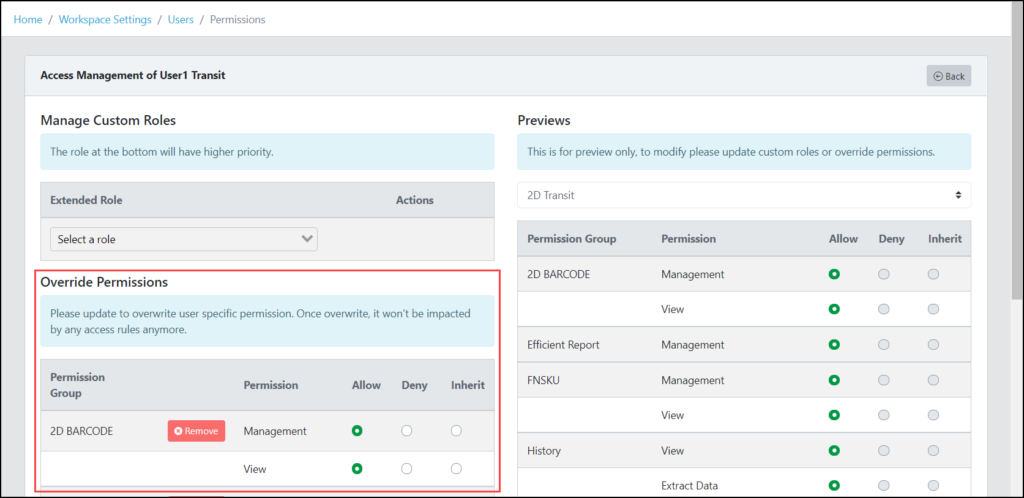Choose Inherit for 2D BARCODE View override
Image resolution: width=1024 pixels, height=498 pixels.
[x=456, y=469]
